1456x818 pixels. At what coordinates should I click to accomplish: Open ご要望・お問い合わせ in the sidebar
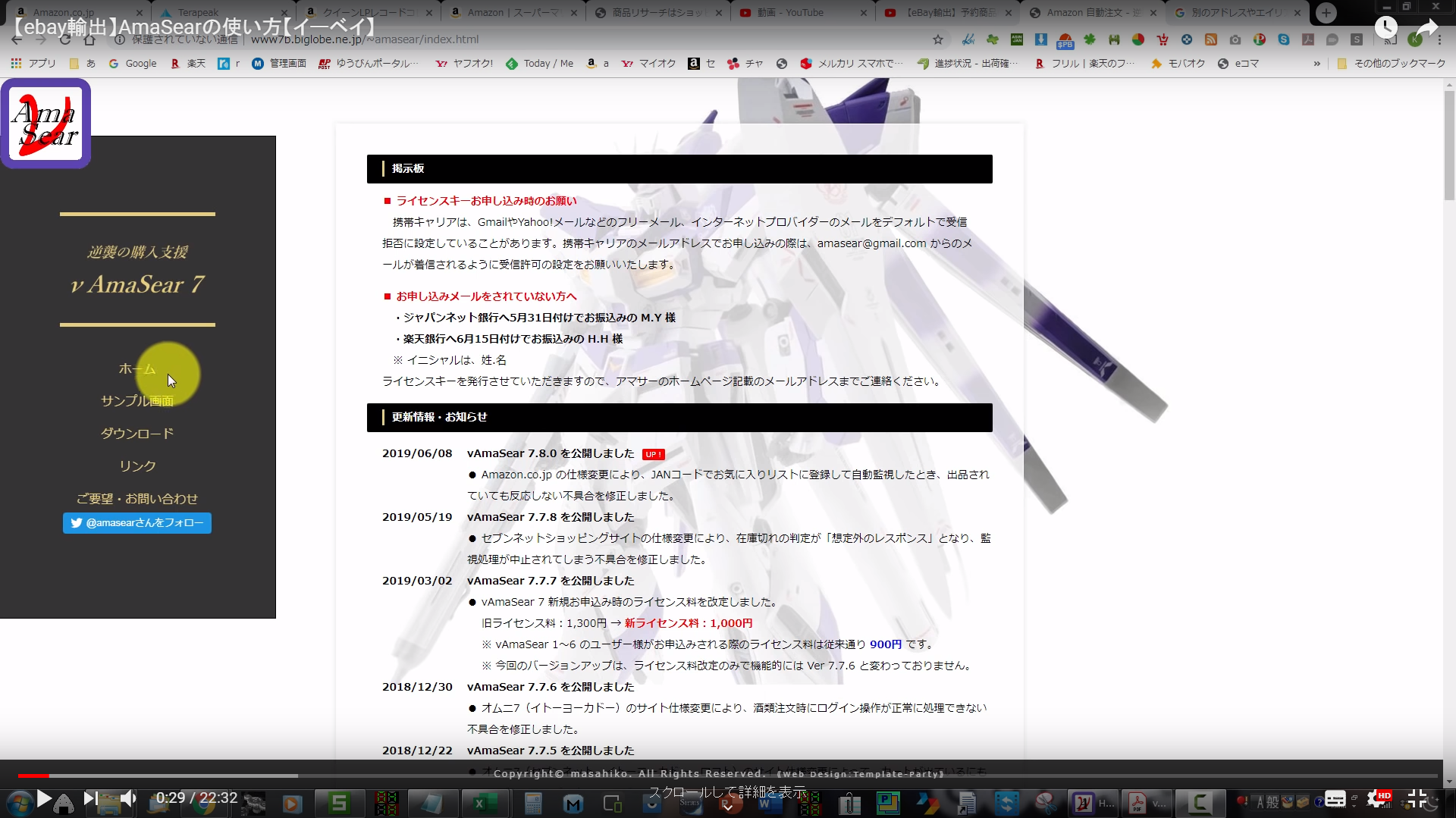click(137, 498)
